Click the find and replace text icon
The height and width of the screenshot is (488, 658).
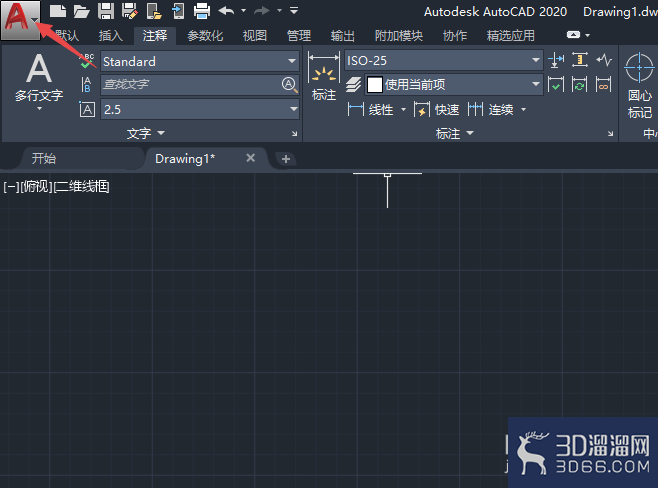click(x=86, y=84)
